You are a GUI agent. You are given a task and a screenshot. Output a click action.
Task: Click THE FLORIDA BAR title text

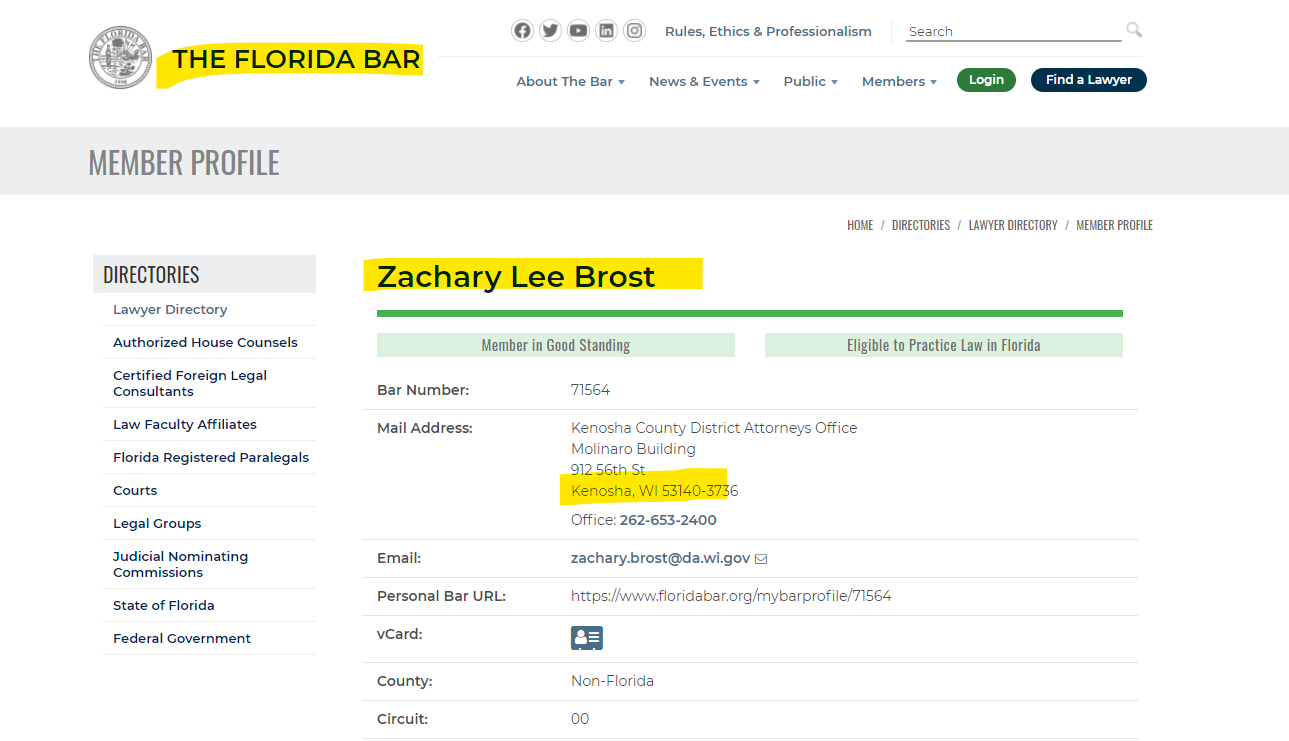pyautogui.click(x=296, y=59)
